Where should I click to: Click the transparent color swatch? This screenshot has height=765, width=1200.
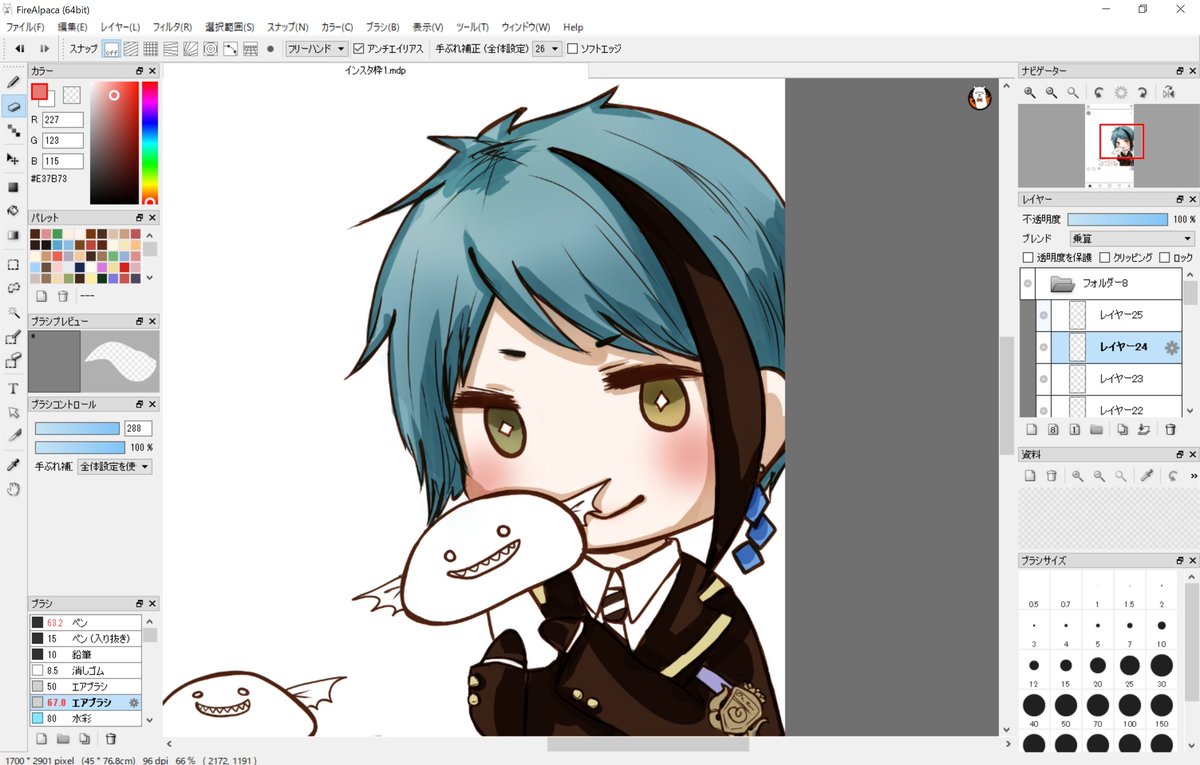coord(71,95)
